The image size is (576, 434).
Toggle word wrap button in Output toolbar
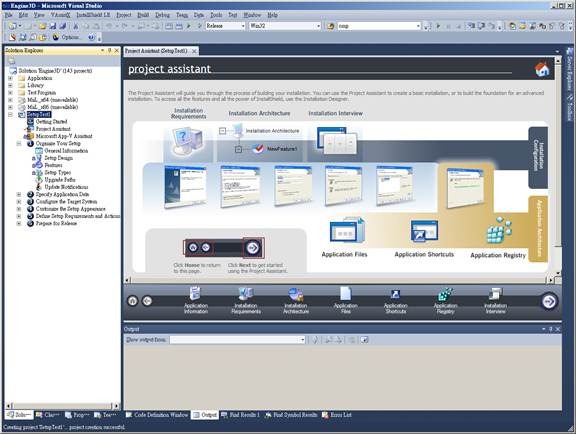364,340
